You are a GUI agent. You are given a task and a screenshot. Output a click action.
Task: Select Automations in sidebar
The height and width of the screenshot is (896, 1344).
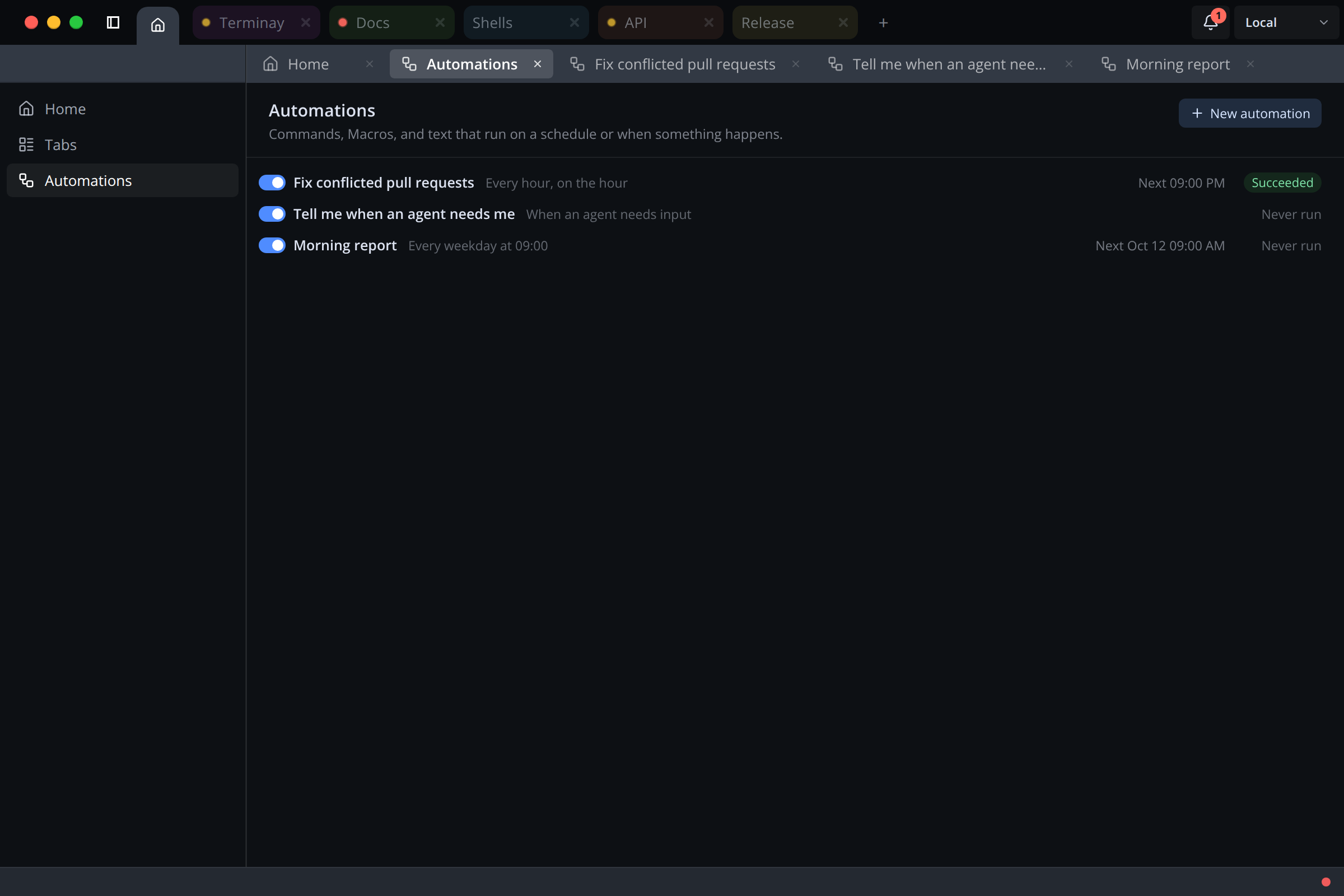122,180
